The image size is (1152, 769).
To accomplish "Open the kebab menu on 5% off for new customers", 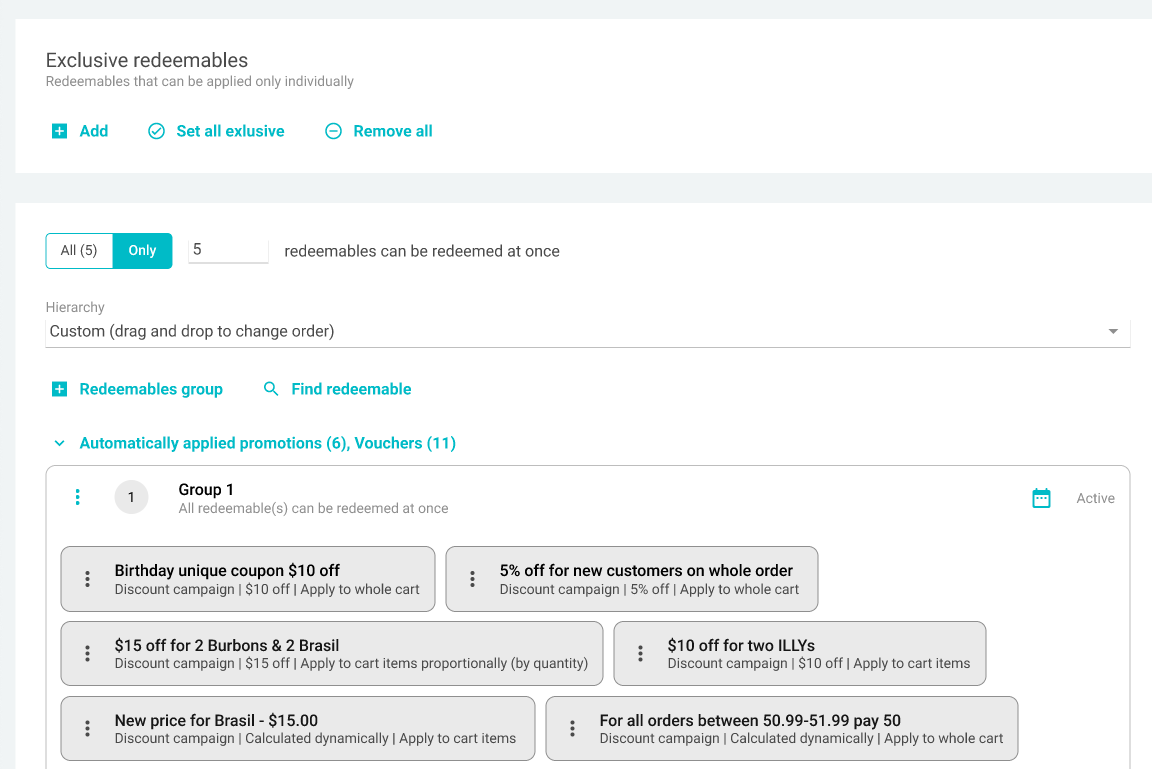I will click(471, 578).
